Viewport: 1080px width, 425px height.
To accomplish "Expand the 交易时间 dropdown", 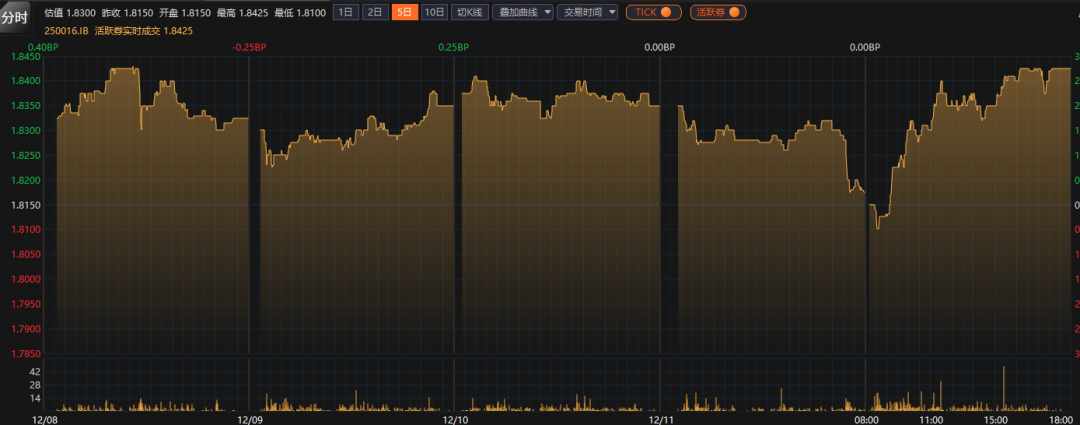I will pyautogui.click(x=588, y=12).
